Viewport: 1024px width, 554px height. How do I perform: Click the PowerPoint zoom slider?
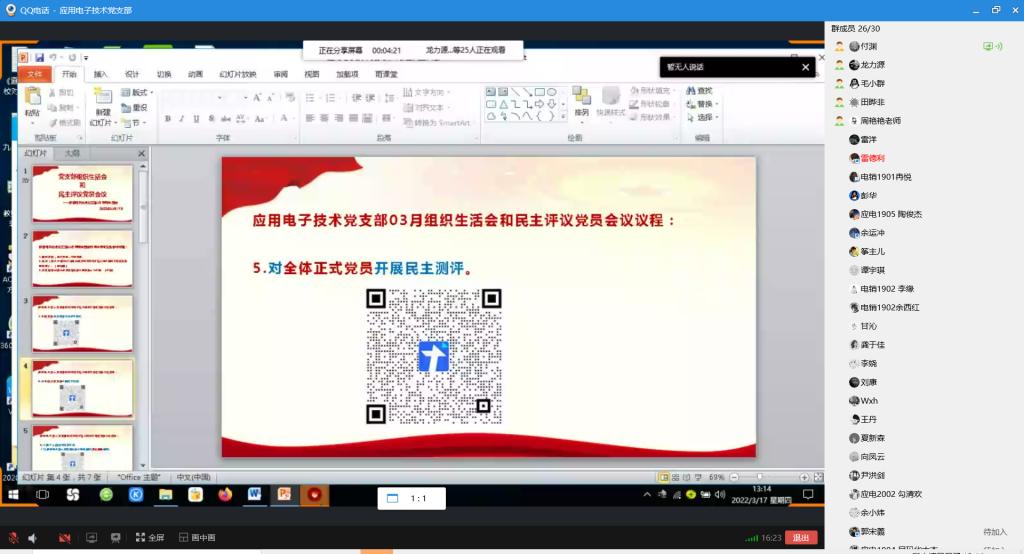(760, 477)
